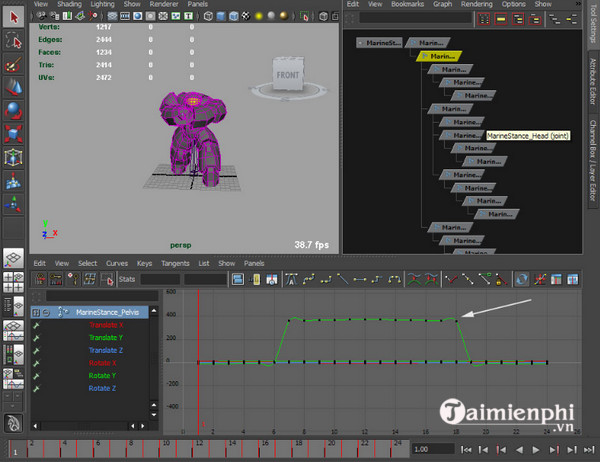Open the Bookmarks menu in Hypergraph
This screenshot has height=462, width=600.
[407, 4]
